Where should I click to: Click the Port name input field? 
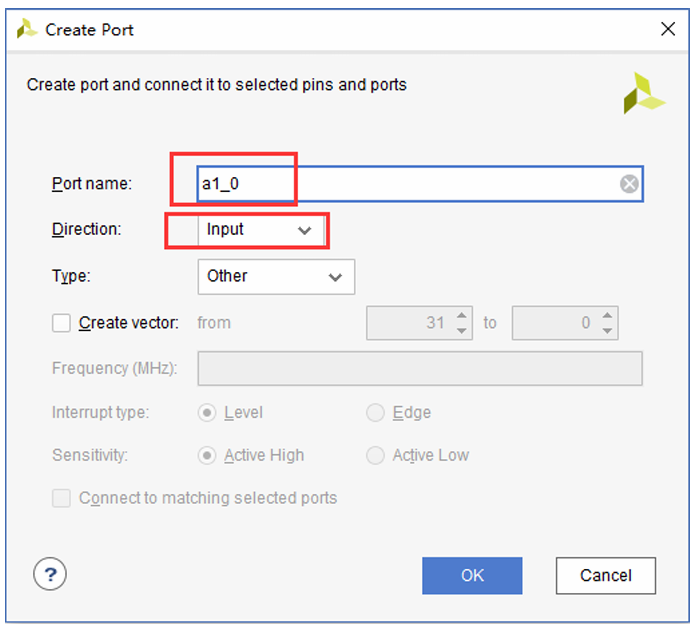point(420,184)
